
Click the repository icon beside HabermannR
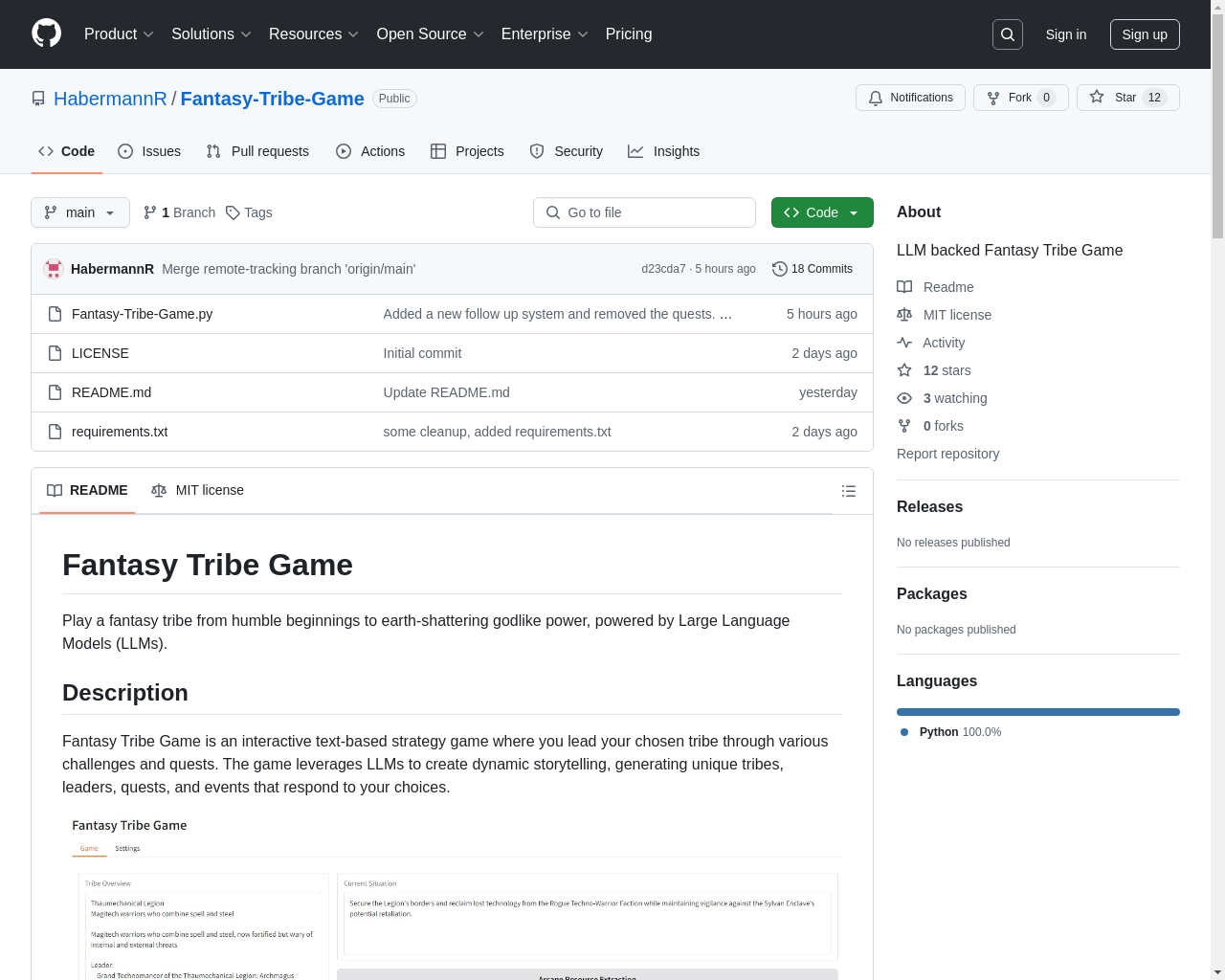tap(38, 99)
